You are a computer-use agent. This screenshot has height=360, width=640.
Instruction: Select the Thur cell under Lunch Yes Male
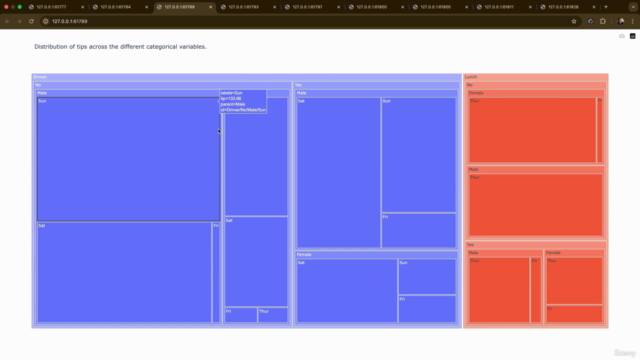pyautogui.click(x=499, y=290)
